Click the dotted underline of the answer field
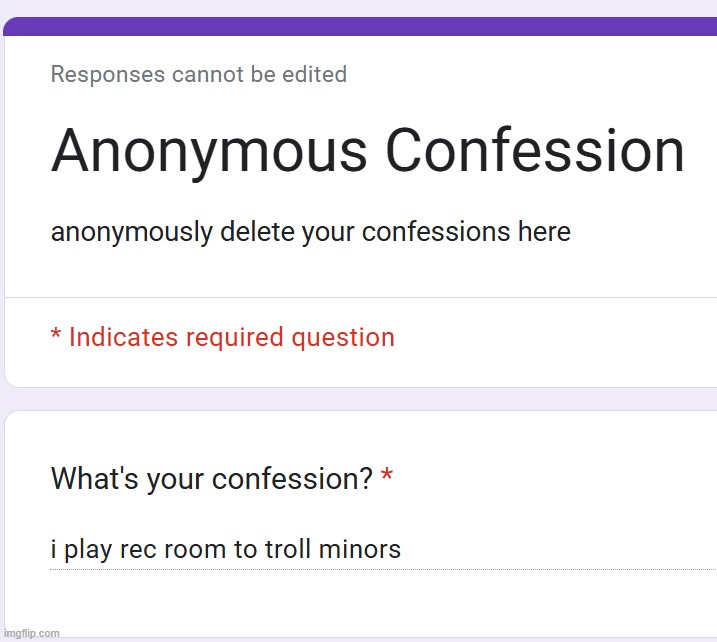This screenshot has height=642, width=717. tap(500, 570)
